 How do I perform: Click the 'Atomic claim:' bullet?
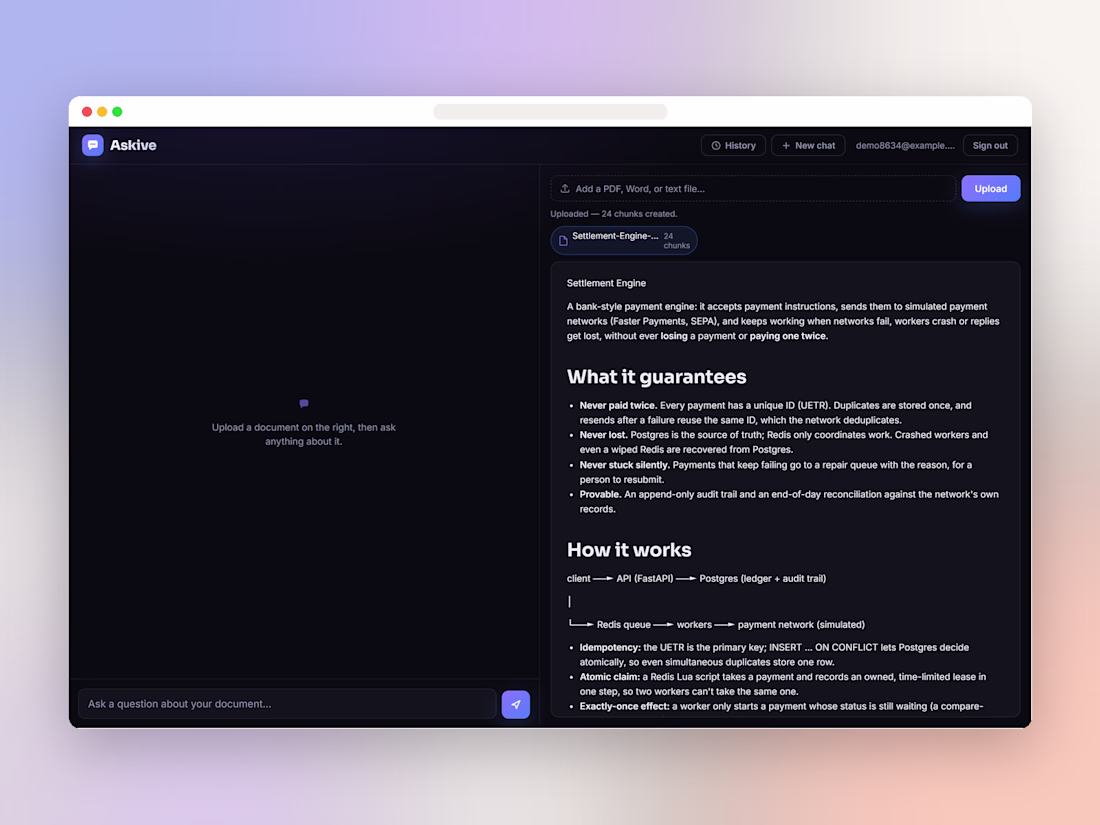tap(782, 684)
